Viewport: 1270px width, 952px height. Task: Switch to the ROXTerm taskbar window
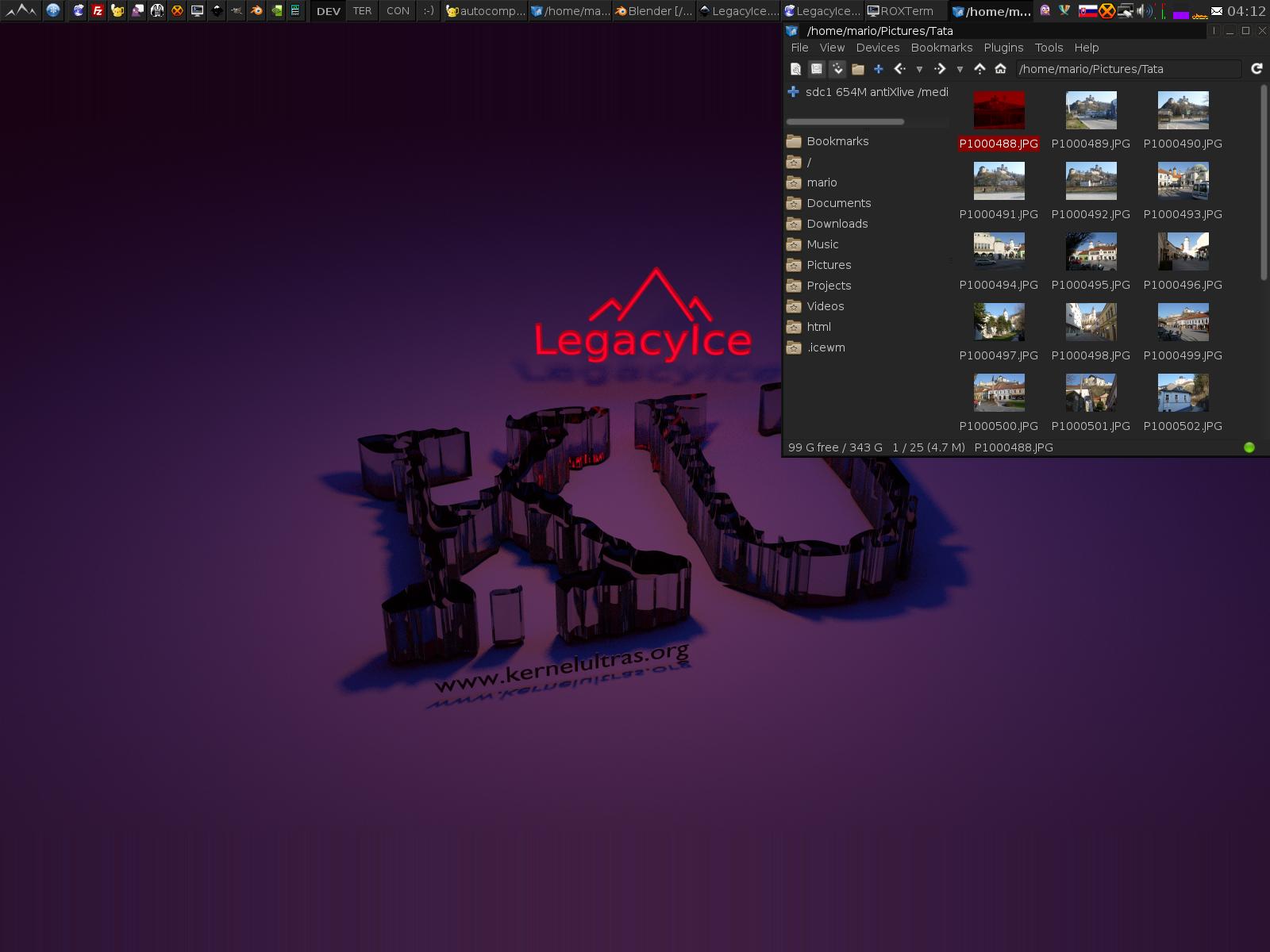tap(905, 11)
